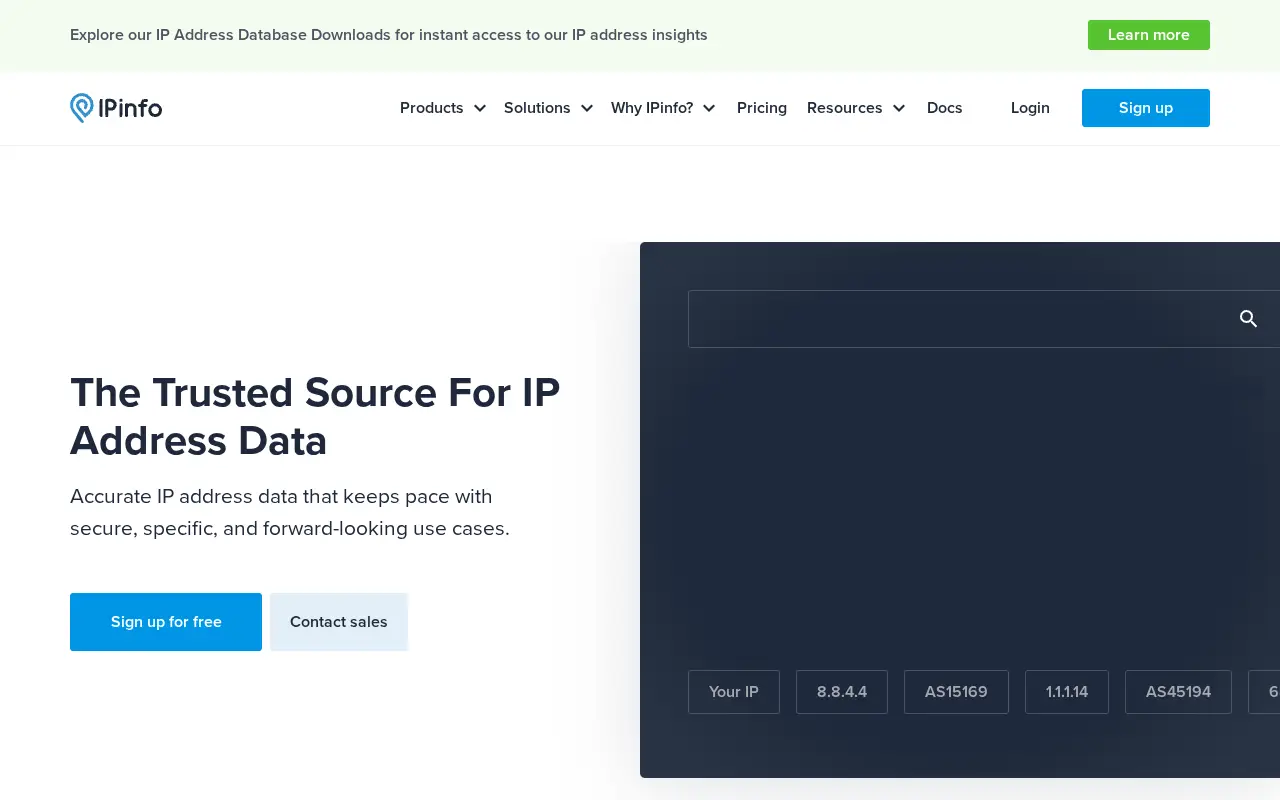Open the Why IPinfo? menu
Viewport: 1280px width, 800px height.
click(x=652, y=108)
